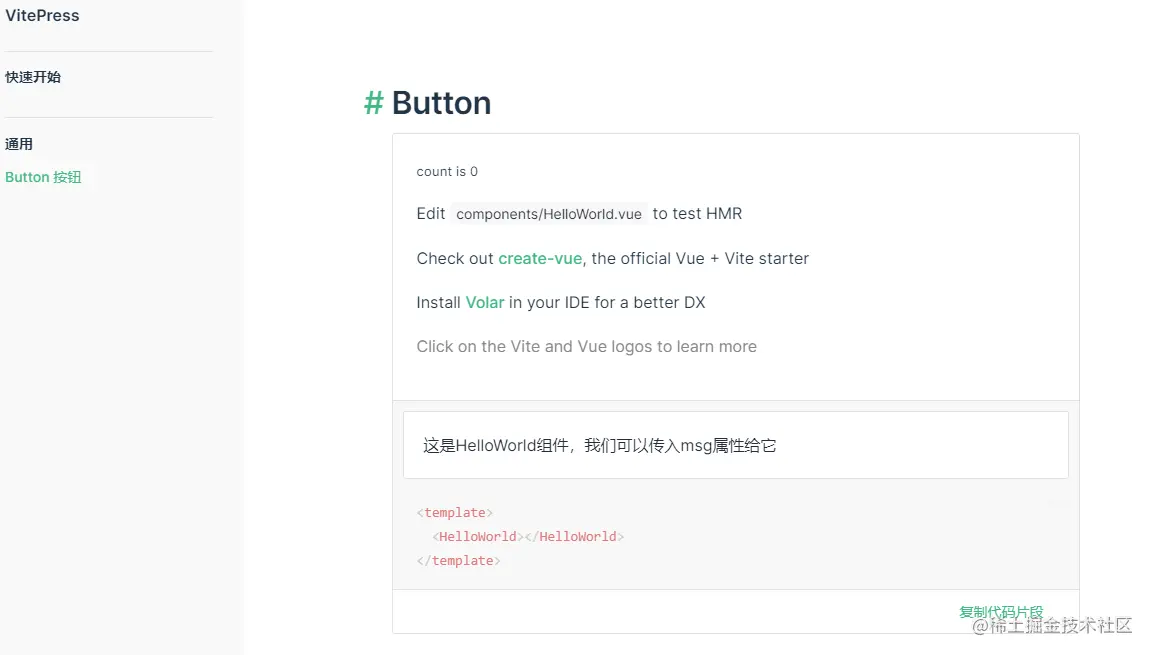Follow the create-vue link
1152x655 pixels.
pyautogui.click(x=540, y=258)
